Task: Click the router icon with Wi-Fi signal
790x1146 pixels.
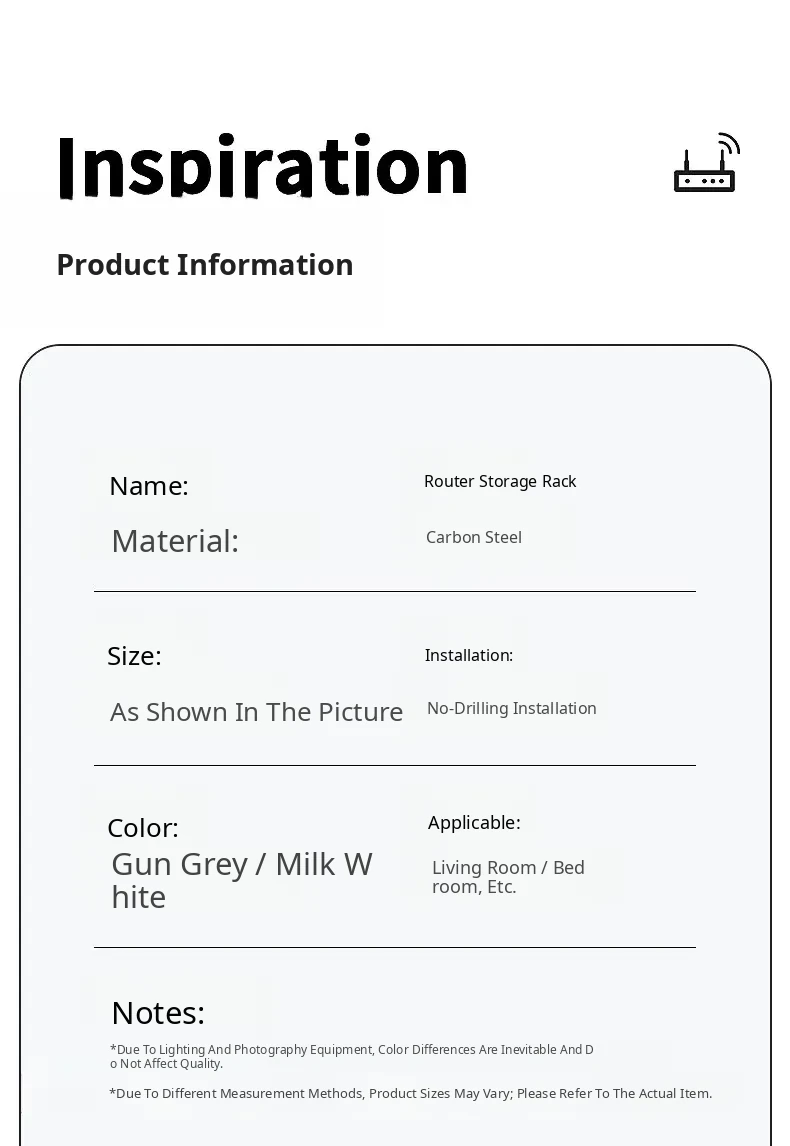Action: 706,163
